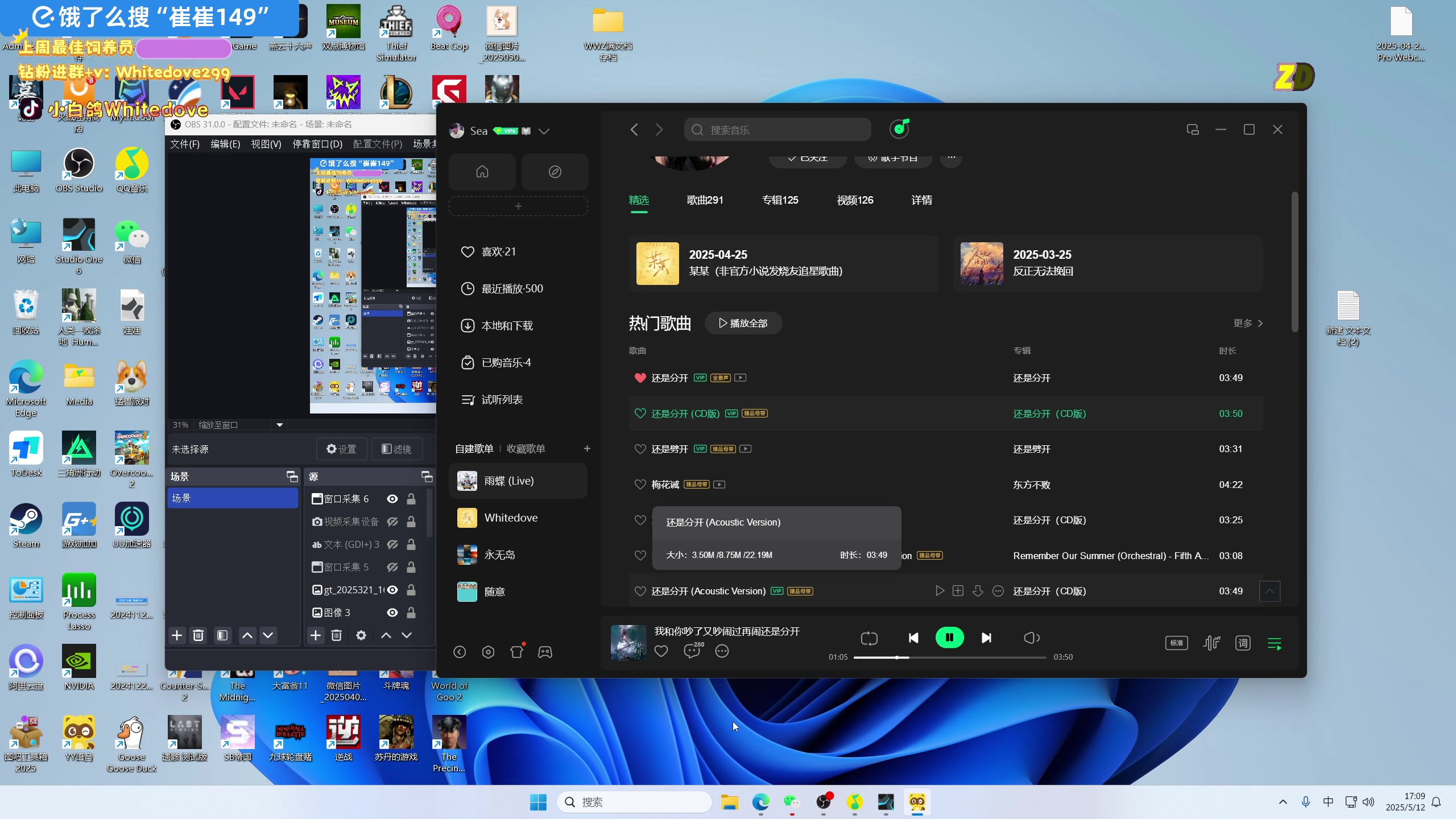Open the OBS preview scaling dropdown
Viewport: 1456px width, 819px height.
(x=279, y=425)
